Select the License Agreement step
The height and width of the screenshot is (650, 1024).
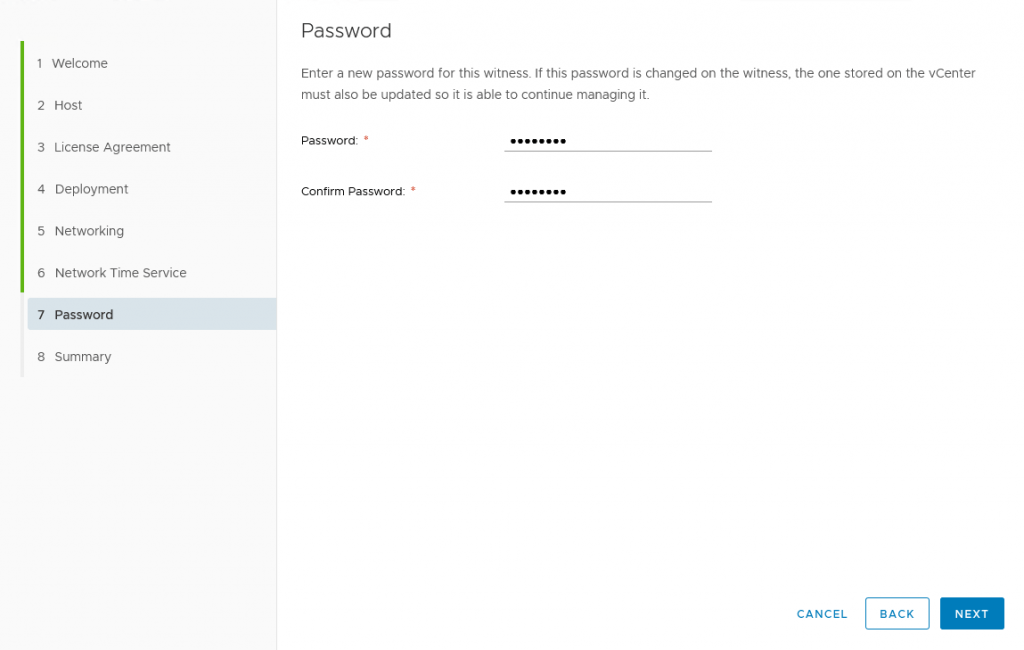click(x=112, y=147)
